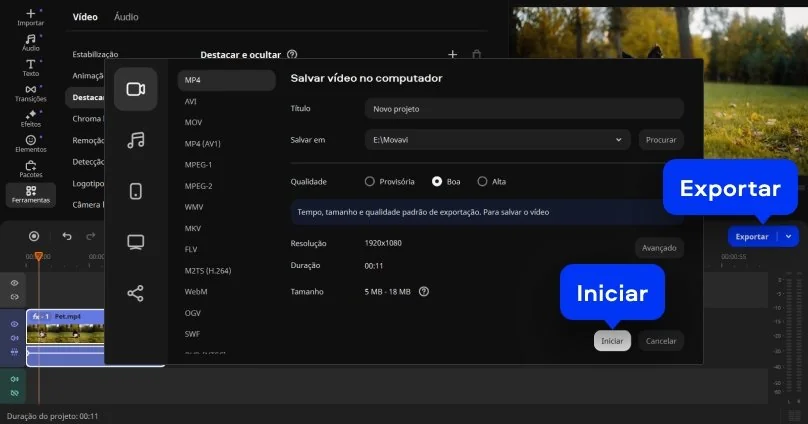Choose the mobile device export icon
The height and width of the screenshot is (424, 808).
pos(135,191)
